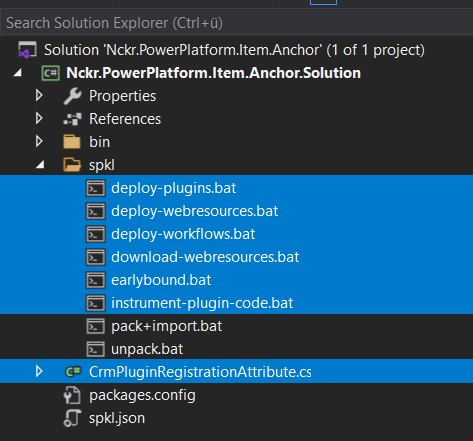
Task: Click the packages.config file icon
Action: tap(72, 395)
